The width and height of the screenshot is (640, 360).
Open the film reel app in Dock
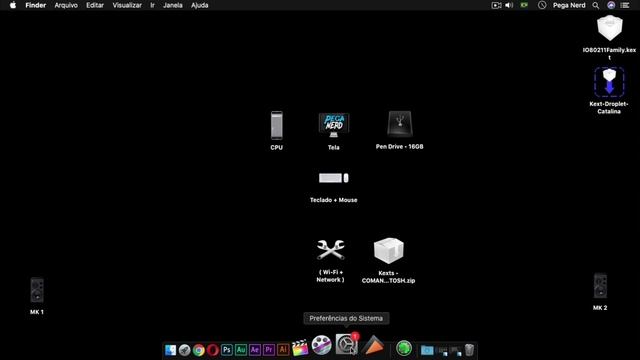coord(321,345)
